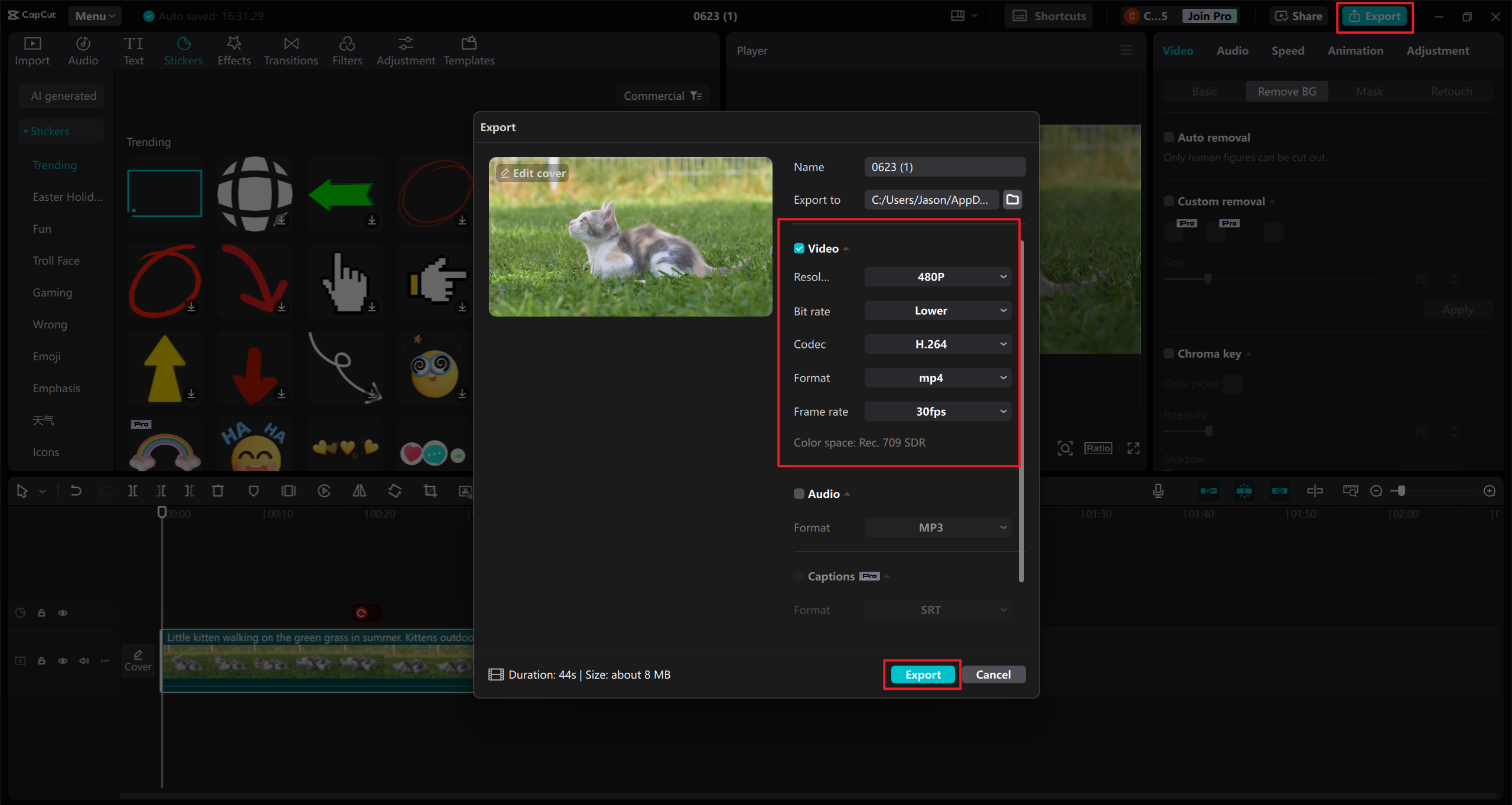Uncheck the Video export checkbox
Image resolution: width=1512 pixels, height=805 pixels.
[x=799, y=249]
